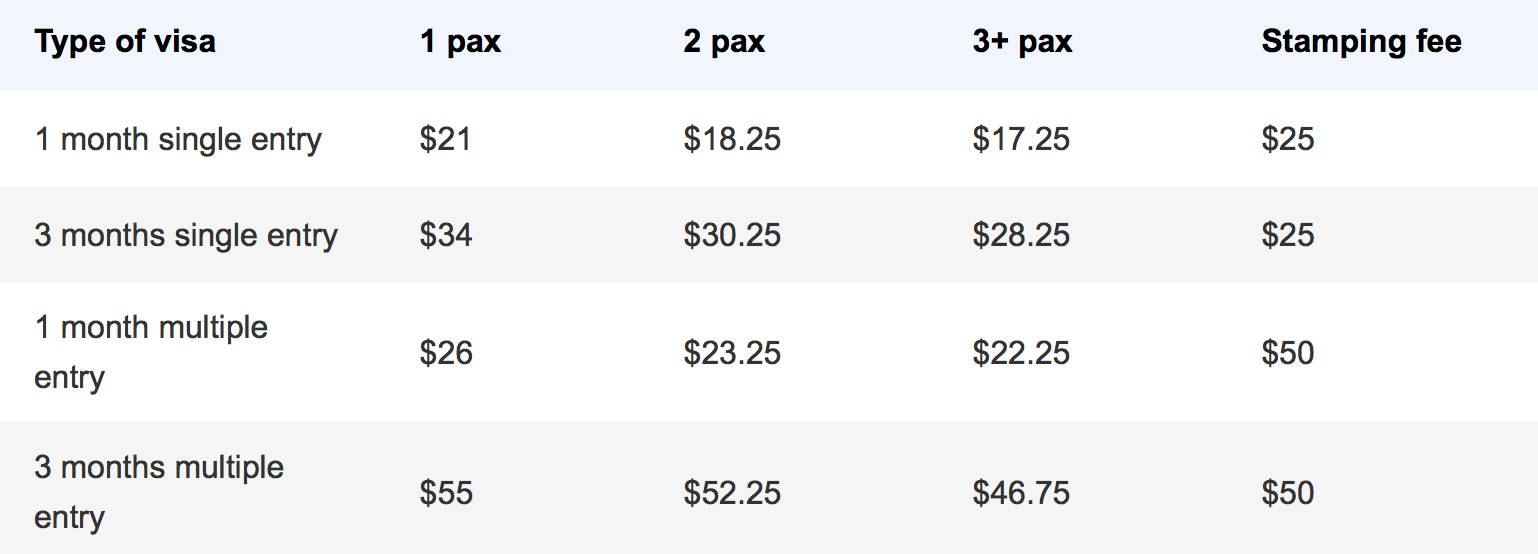Click the $17.25 price cell
The height and width of the screenshot is (554, 1538).
pos(1021,138)
